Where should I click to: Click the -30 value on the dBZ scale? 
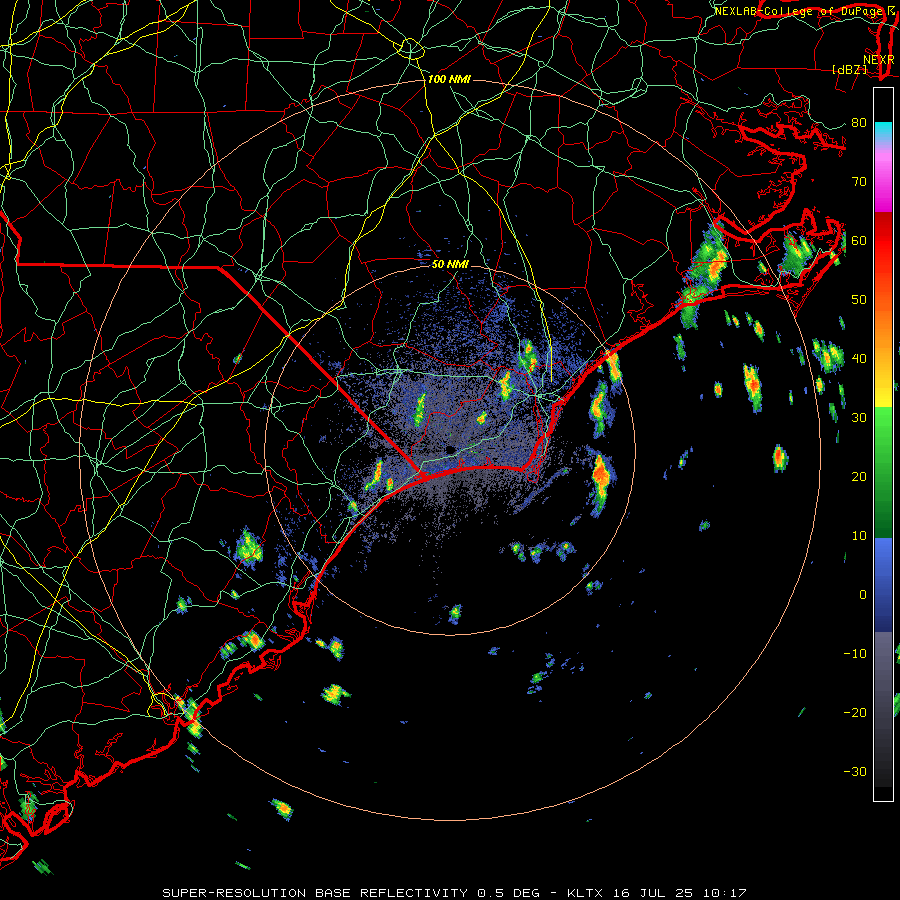coord(855,771)
